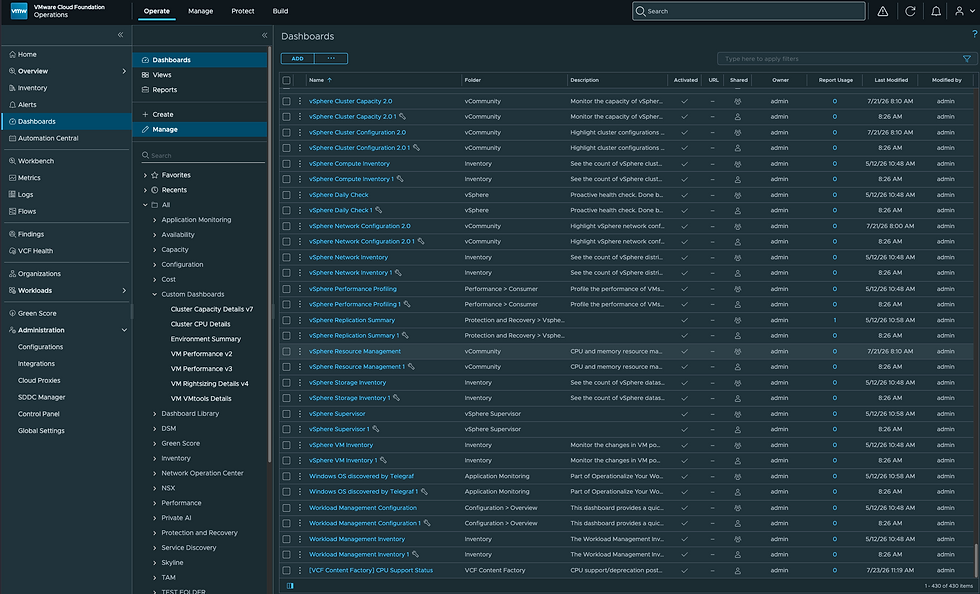
Task: Click edit pencil next to vSphere Daily Check 1
Action: click(x=378, y=210)
